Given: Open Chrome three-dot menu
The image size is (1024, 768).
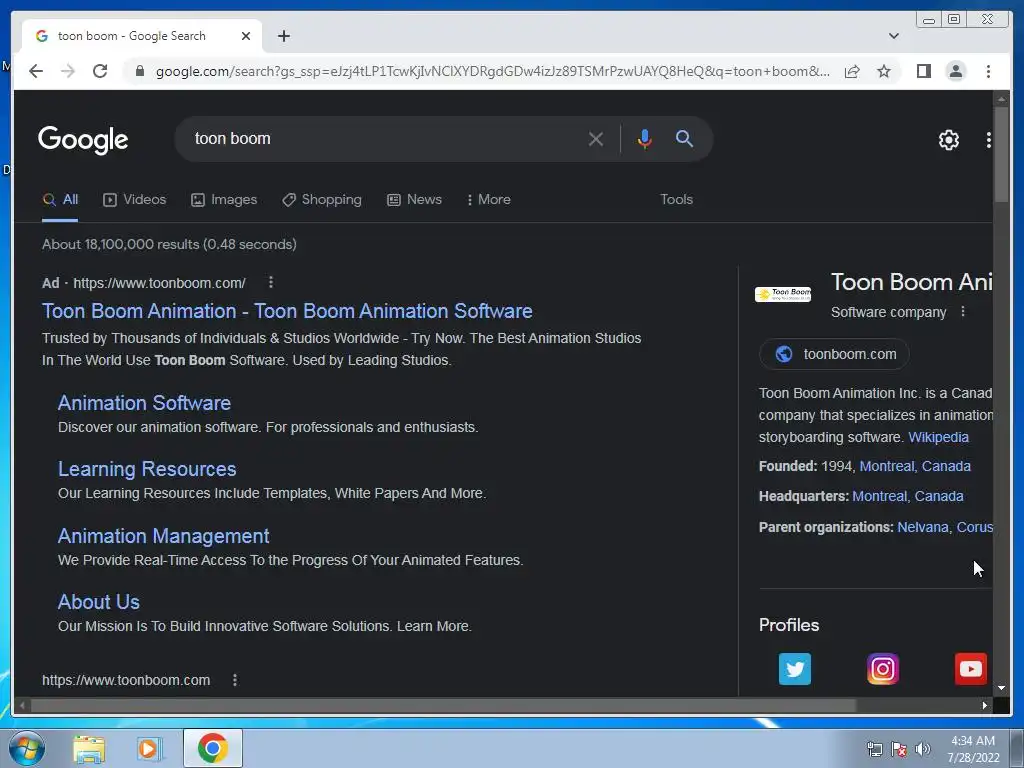Looking at the screenshot, I should (x=988, y=71).
